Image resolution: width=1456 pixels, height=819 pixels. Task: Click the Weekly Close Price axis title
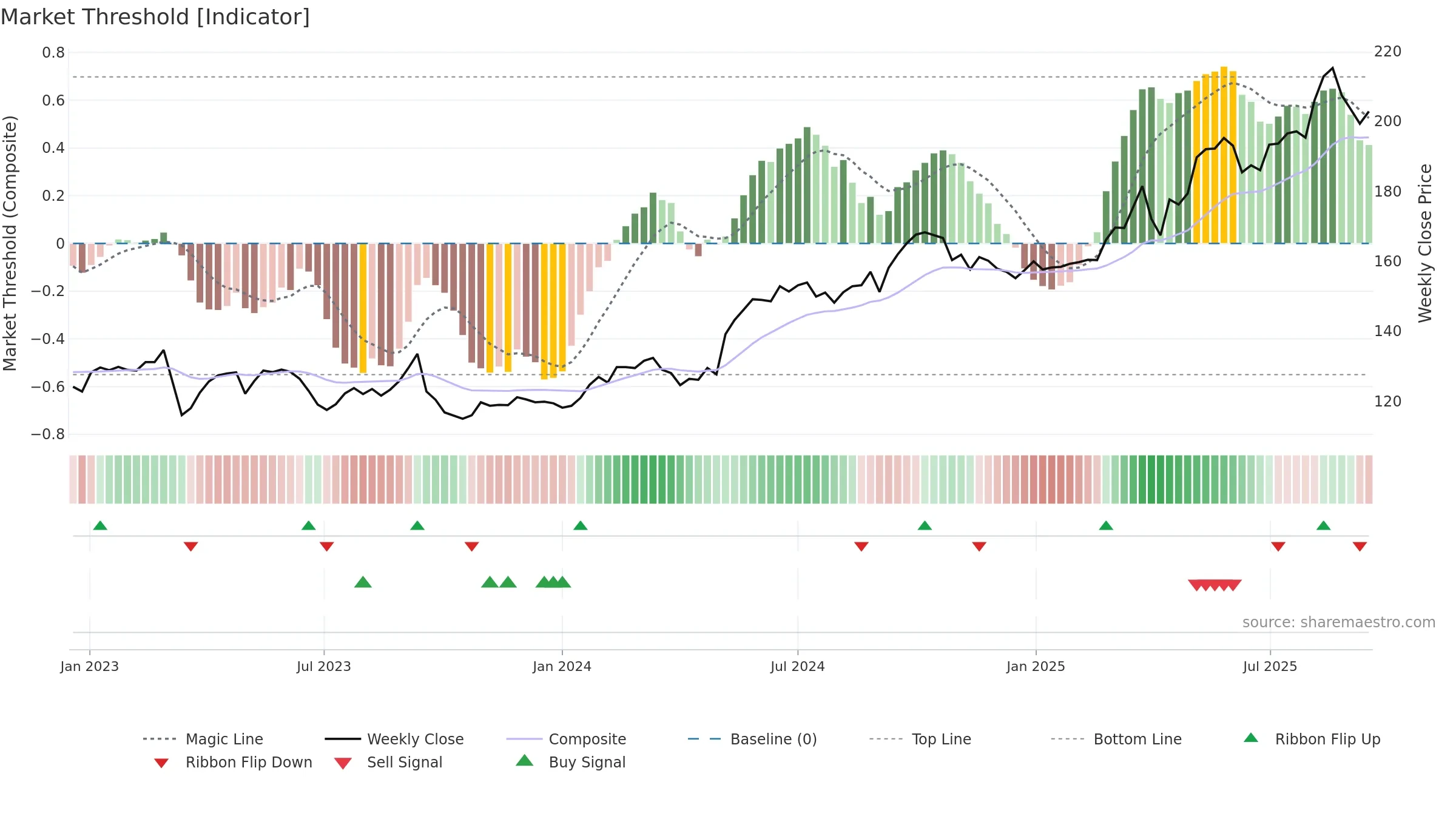pyautogui.click(x=1425, y=243)
